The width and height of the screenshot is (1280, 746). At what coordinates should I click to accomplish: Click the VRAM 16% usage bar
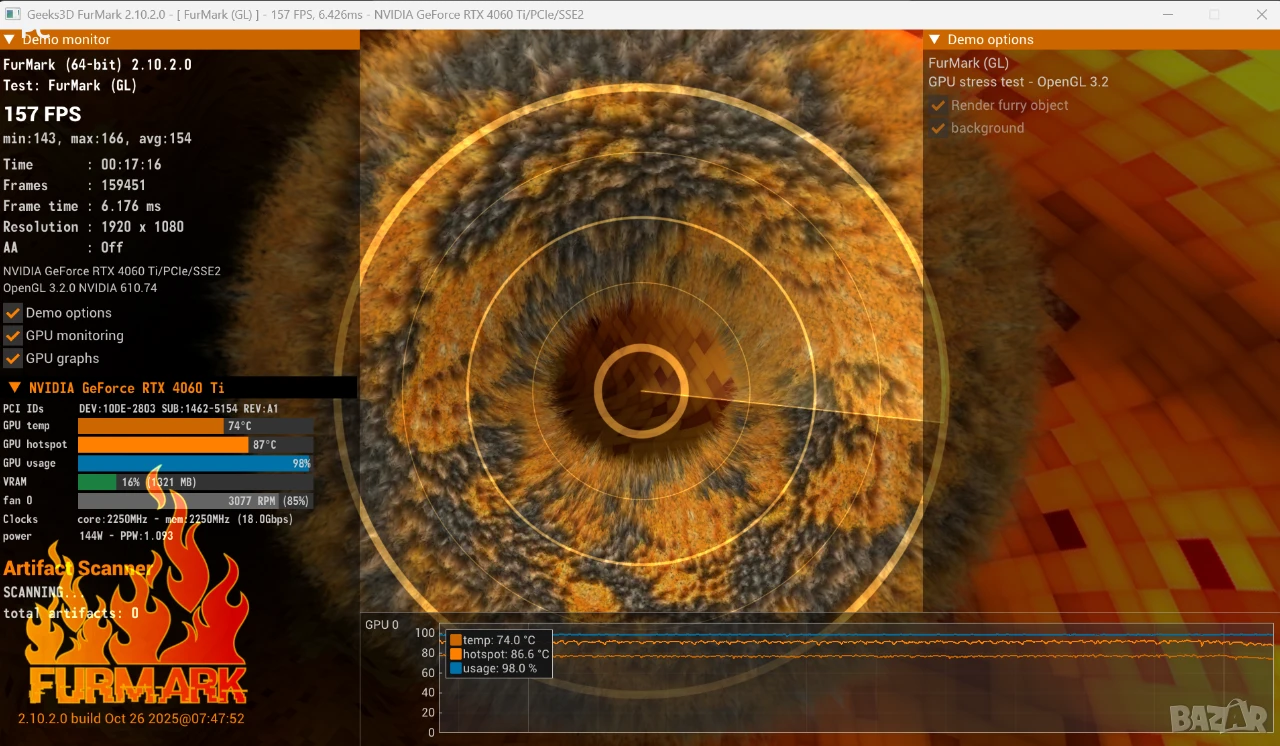pyautogui.click(x=195, y=482)
